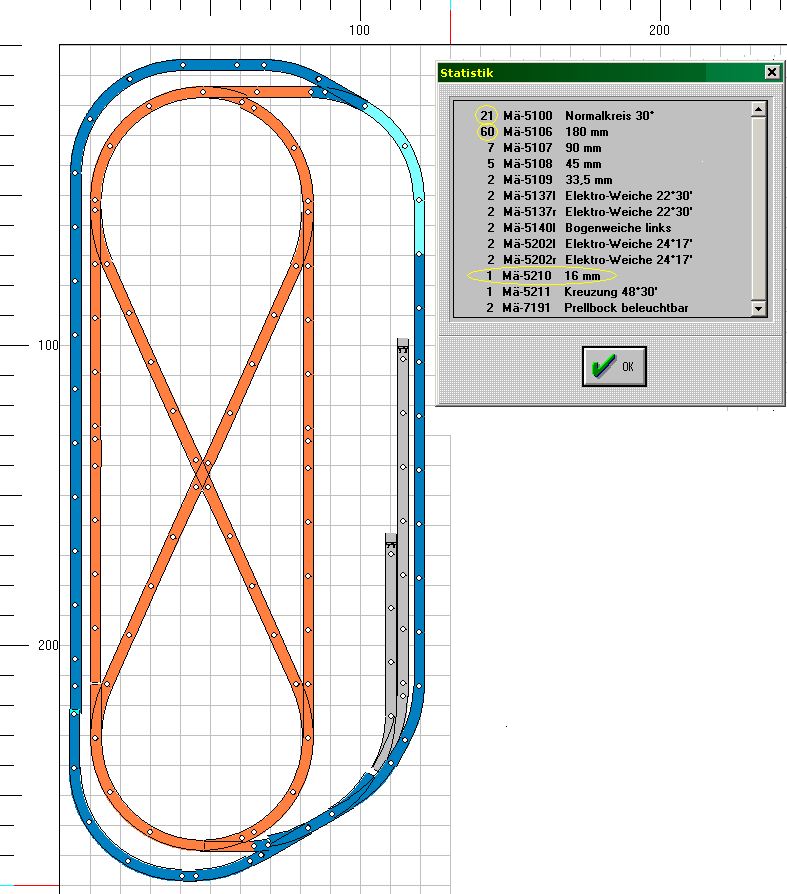Image resolution: width=787 pixels, height=894 pixels.
Task: Select the Mä-5106 180 mm entry
Action: tap(600, 132)
